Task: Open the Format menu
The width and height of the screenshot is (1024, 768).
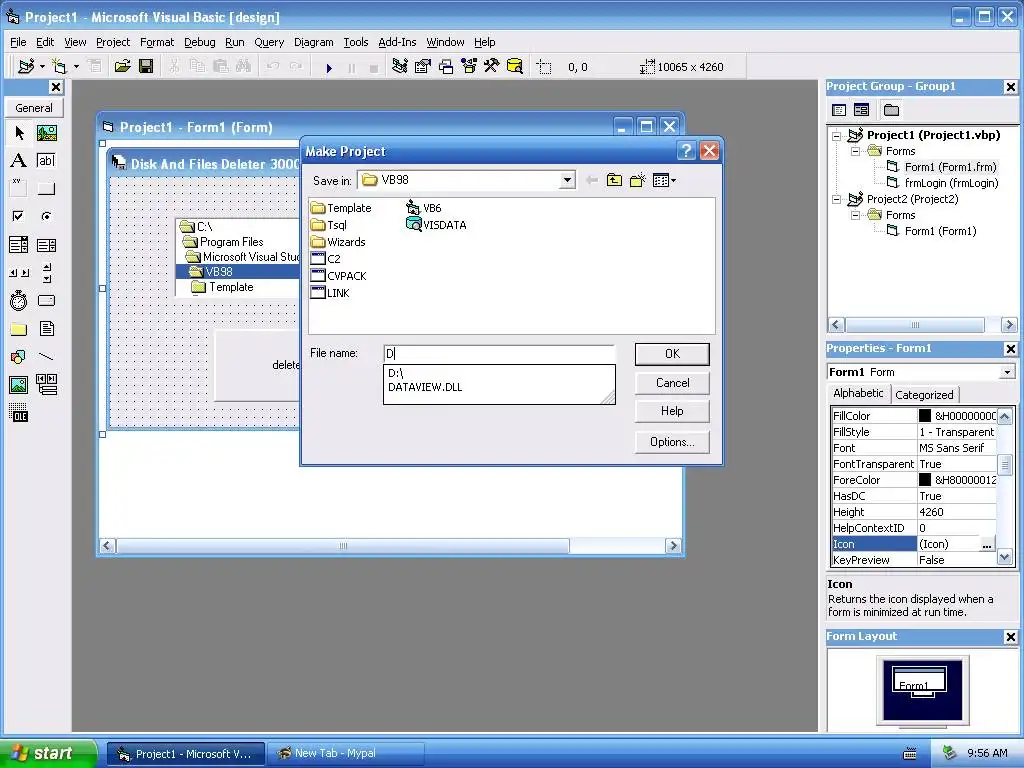Action: 157,42
